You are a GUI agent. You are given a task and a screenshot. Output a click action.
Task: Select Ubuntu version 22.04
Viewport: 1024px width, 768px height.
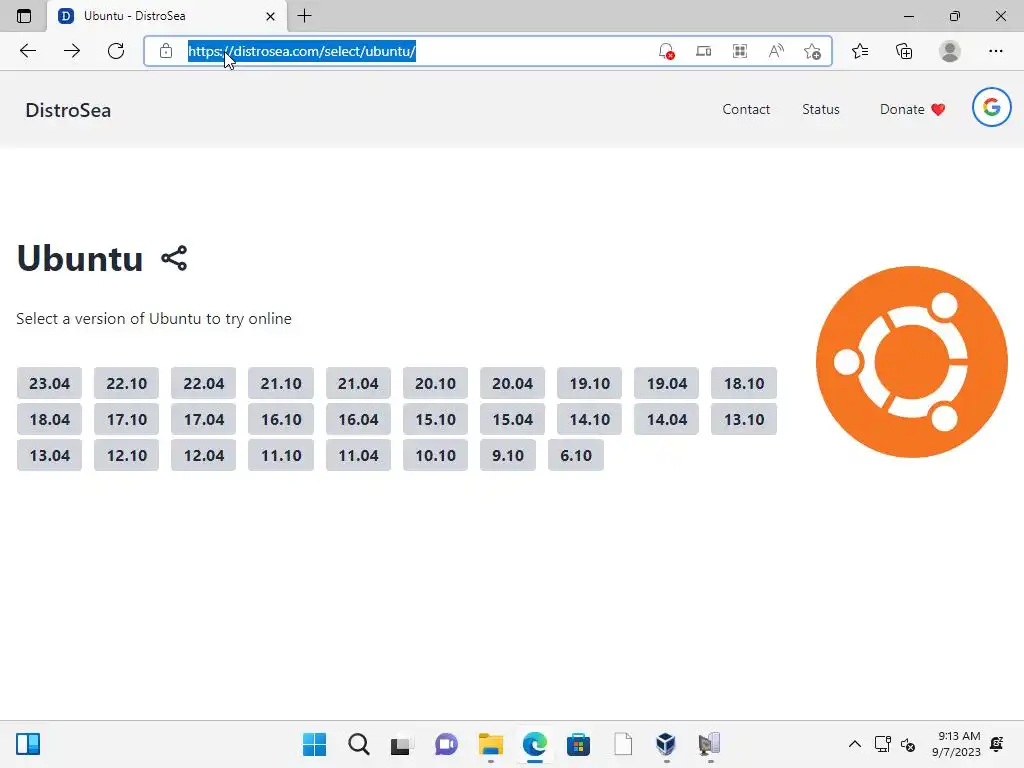204,383
